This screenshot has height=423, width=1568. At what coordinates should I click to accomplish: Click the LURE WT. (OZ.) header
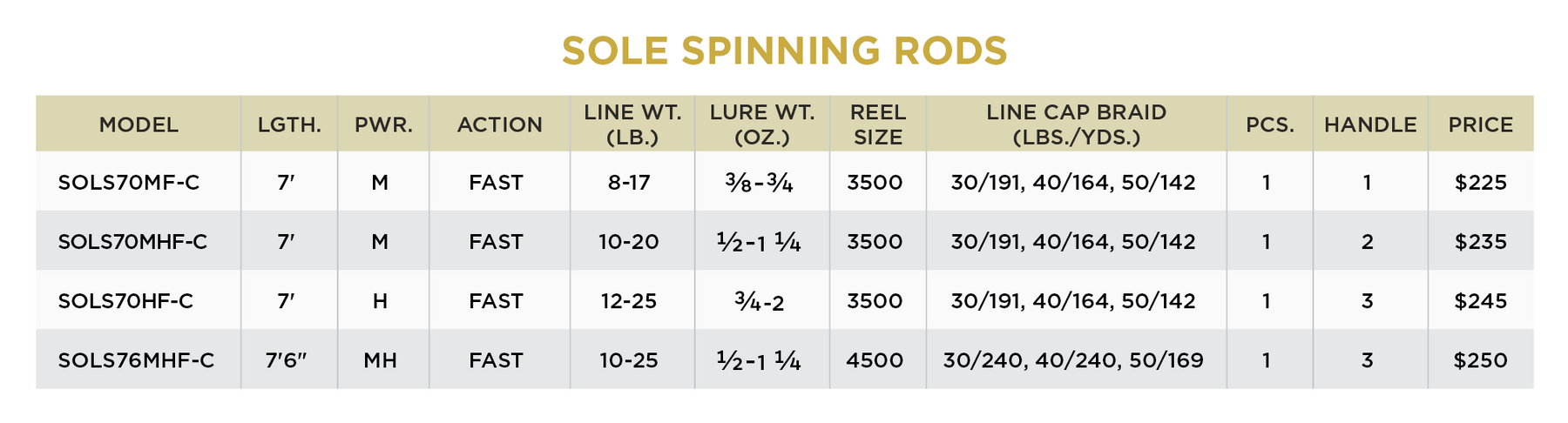point(762,124)
